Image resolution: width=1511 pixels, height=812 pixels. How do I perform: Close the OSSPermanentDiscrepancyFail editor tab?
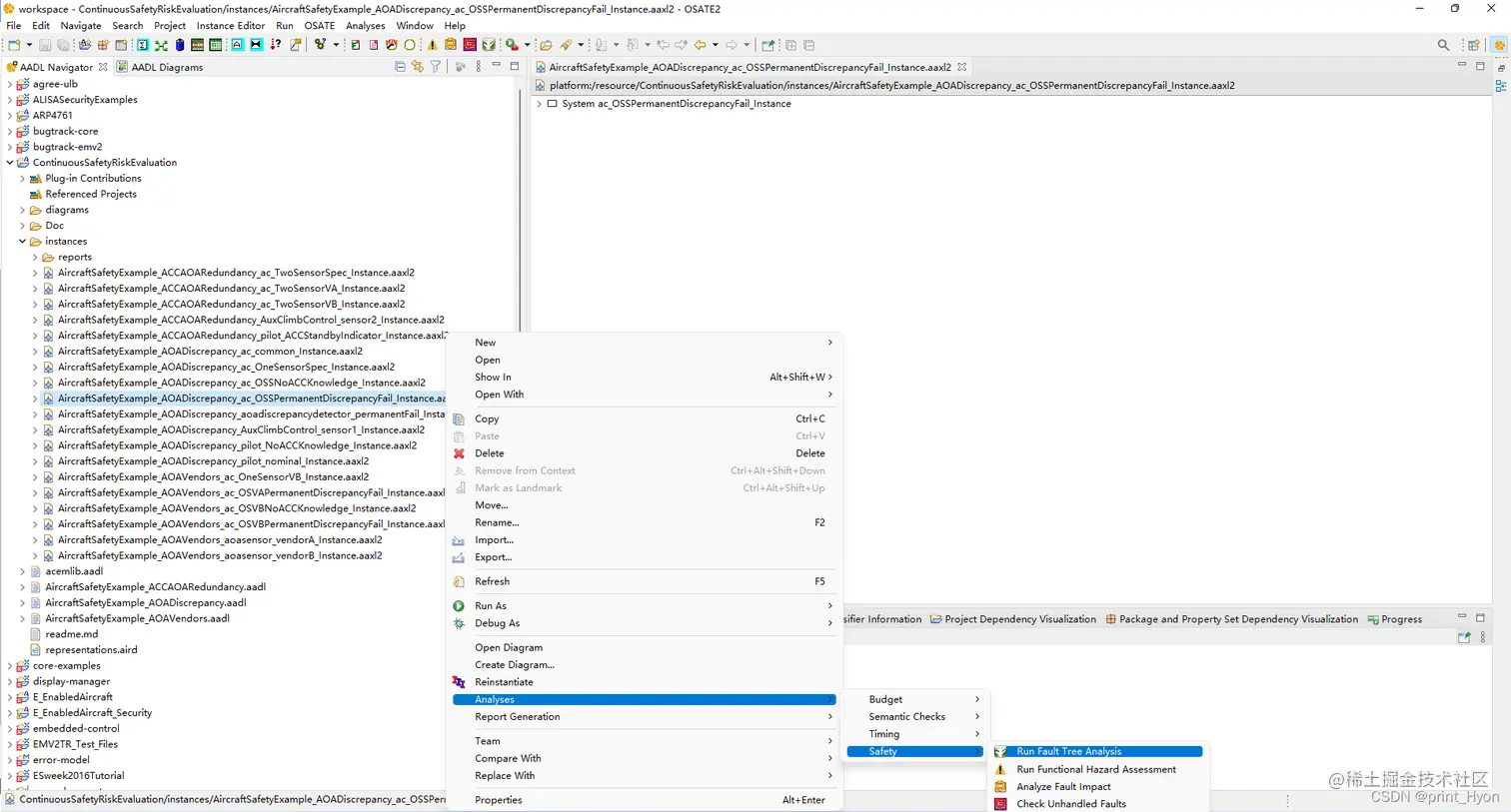962,67
